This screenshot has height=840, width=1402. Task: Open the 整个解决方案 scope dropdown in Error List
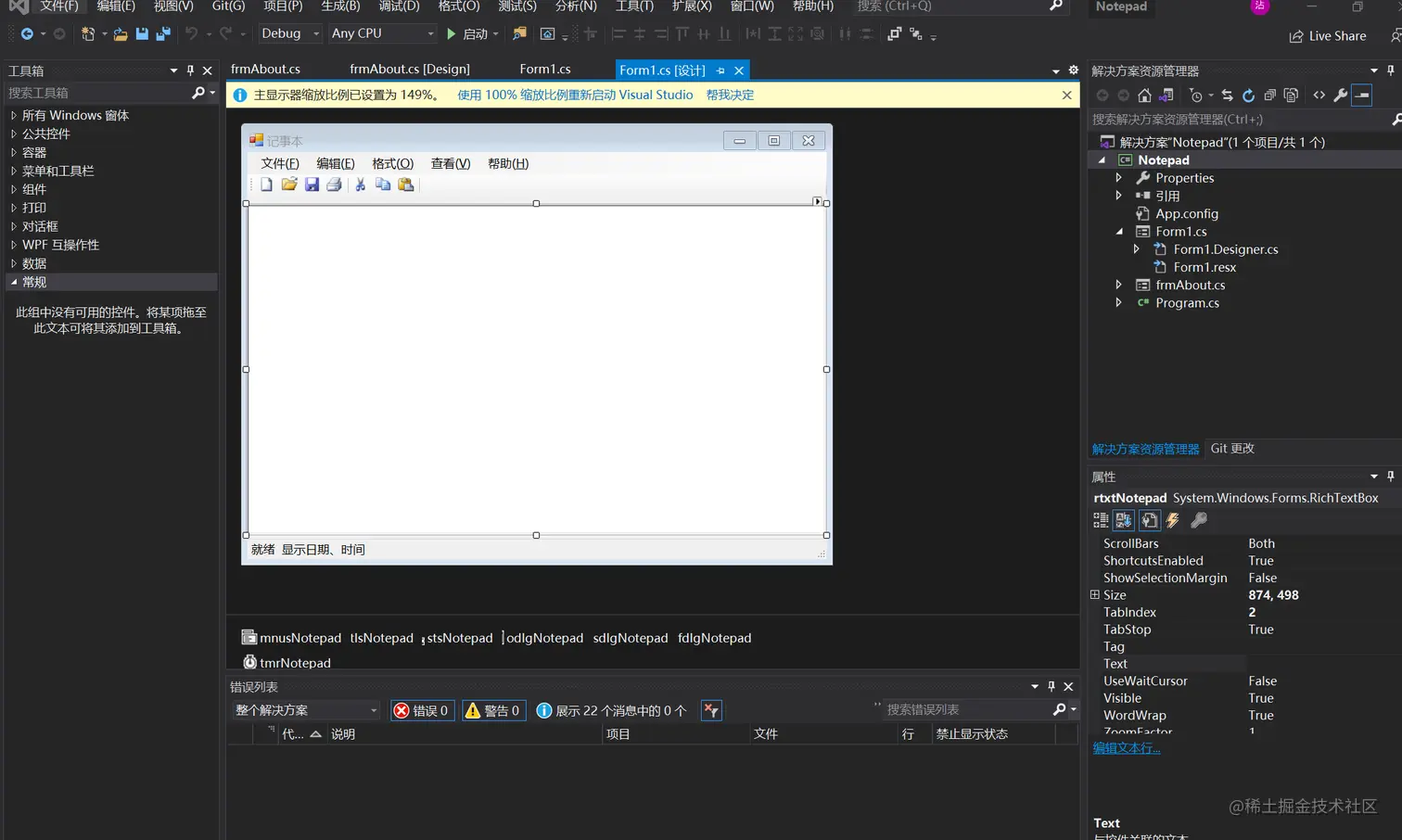(x=305, y=710)
